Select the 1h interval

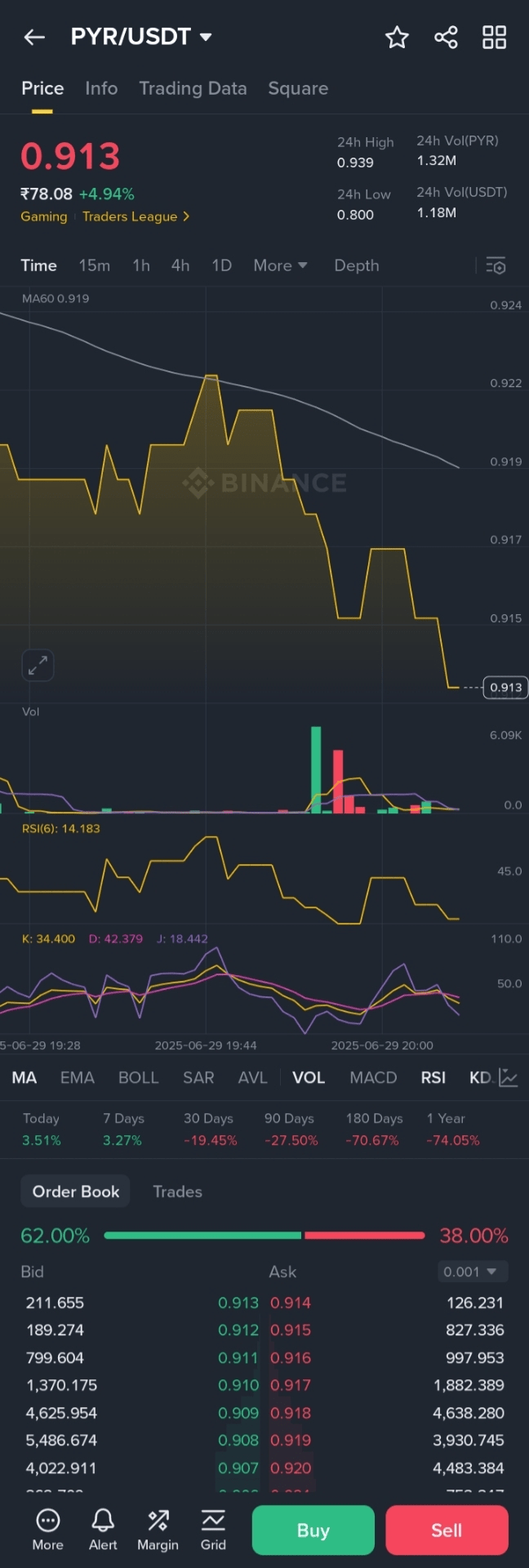[x=141, y=265]
